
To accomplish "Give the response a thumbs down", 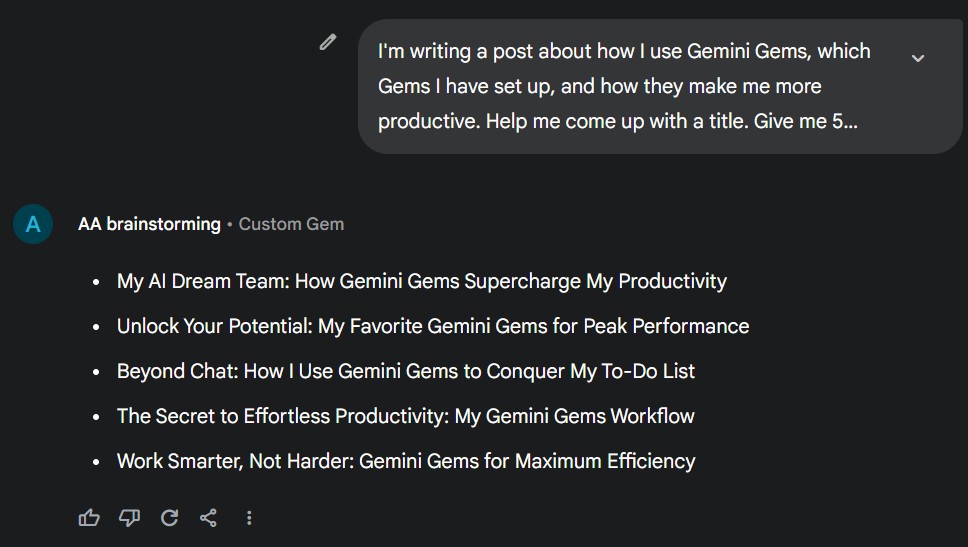I will click(129, 517).
